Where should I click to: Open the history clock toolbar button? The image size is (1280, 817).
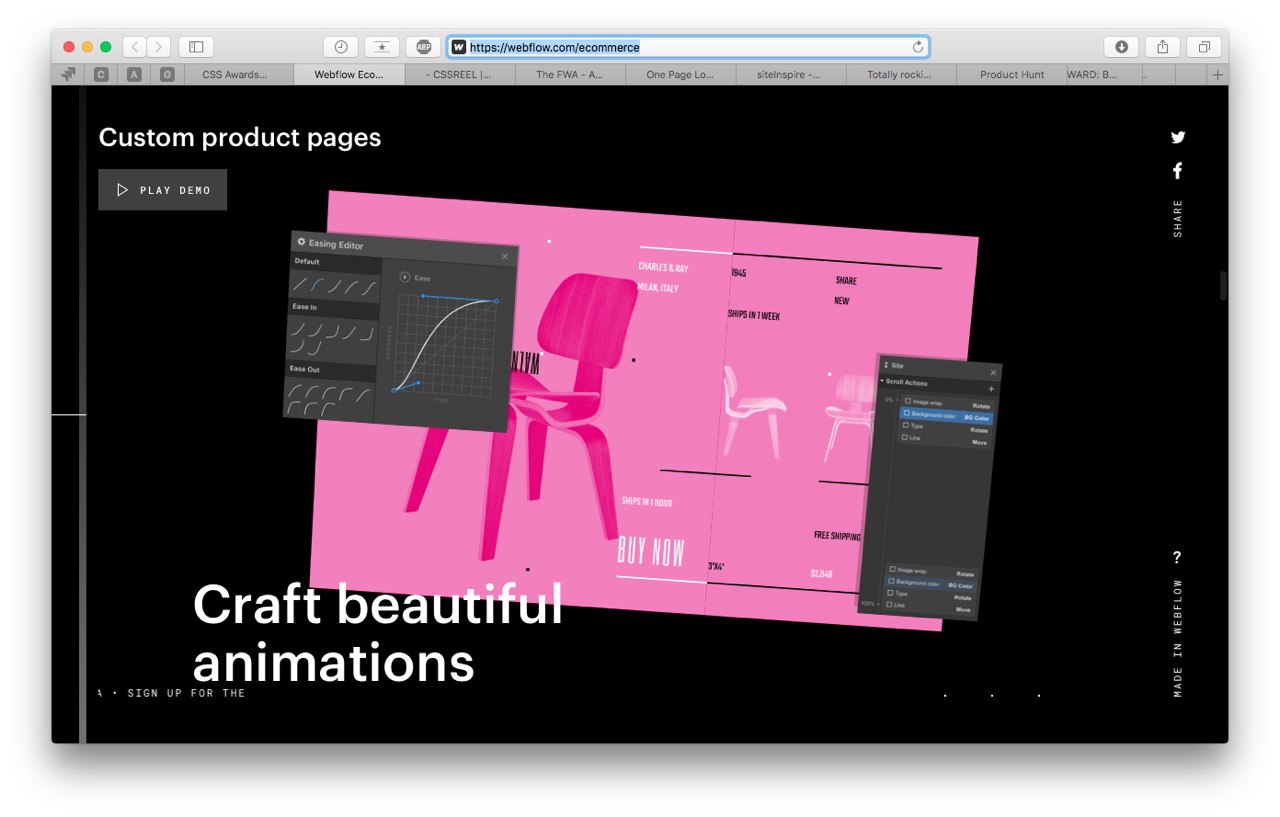pos(341,47)
